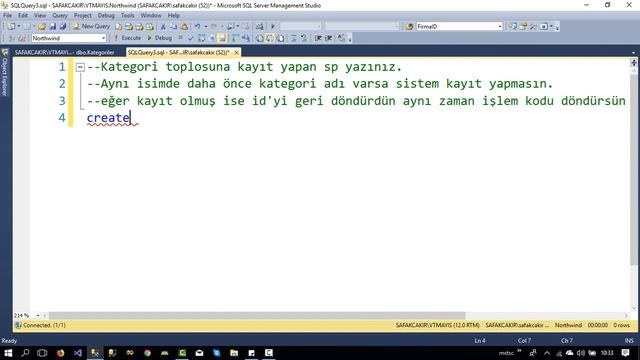Viewport: 640px width, 360px height.
Task: Select Results to Text icon
Action: (259, 38)
